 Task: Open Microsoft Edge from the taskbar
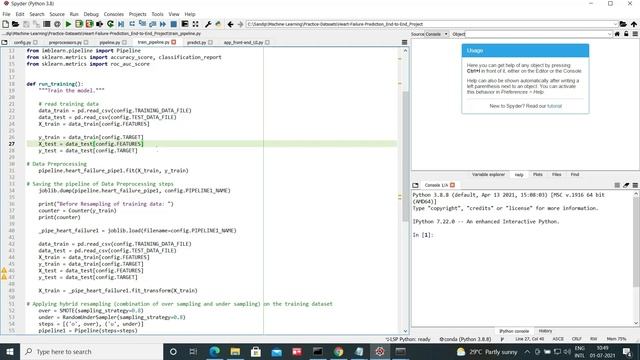(214, 351)
